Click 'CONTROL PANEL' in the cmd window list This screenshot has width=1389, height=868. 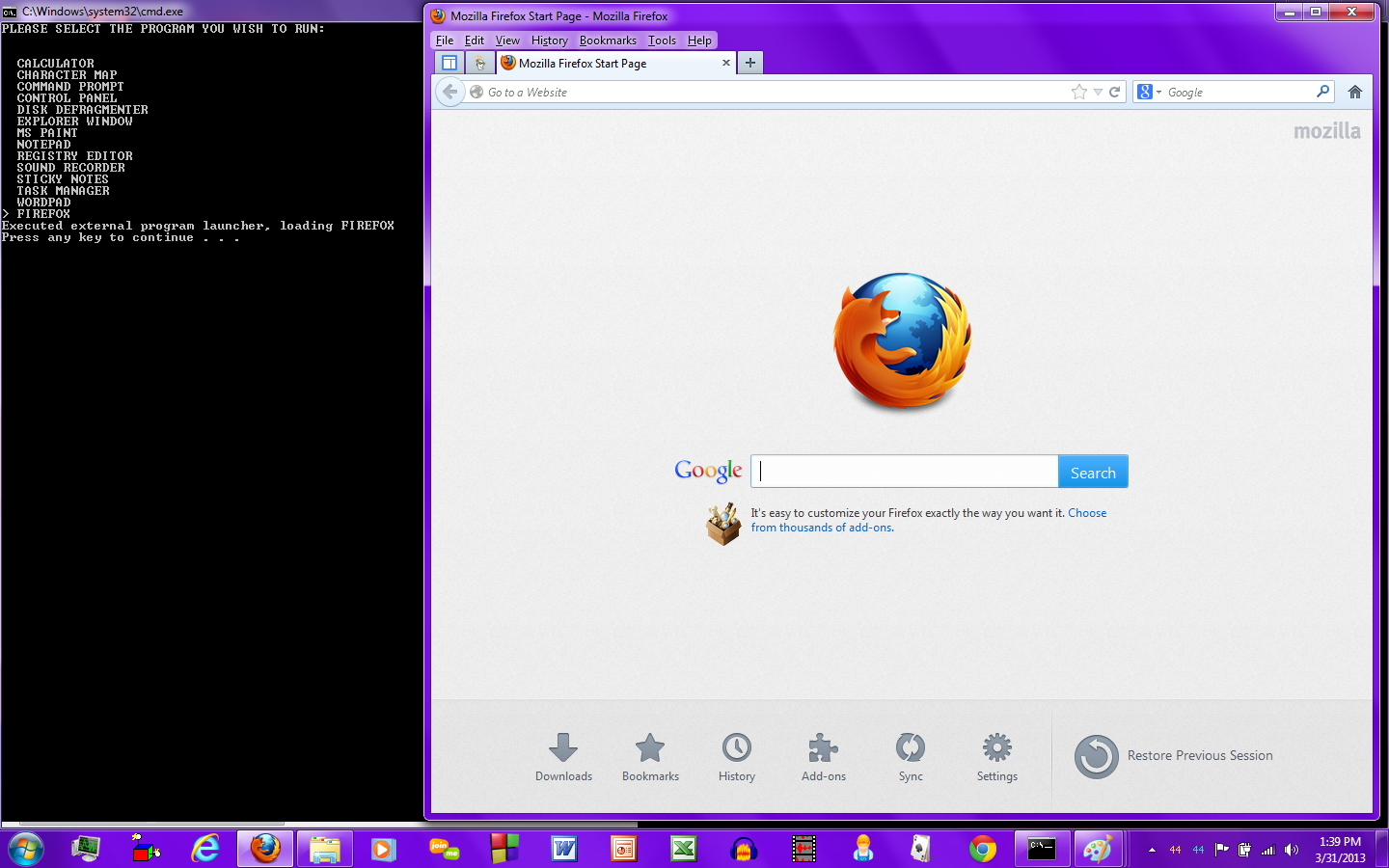click(x=68, y=98)
